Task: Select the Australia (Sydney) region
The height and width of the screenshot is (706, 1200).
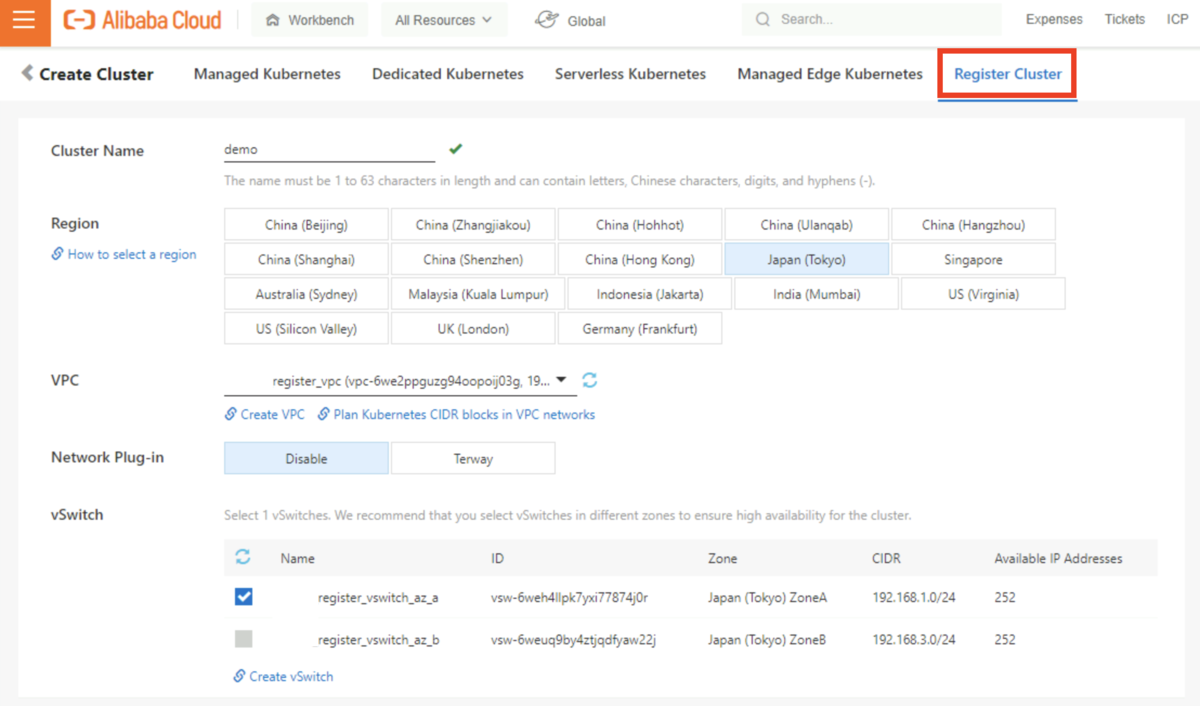Action: [306, 294]
